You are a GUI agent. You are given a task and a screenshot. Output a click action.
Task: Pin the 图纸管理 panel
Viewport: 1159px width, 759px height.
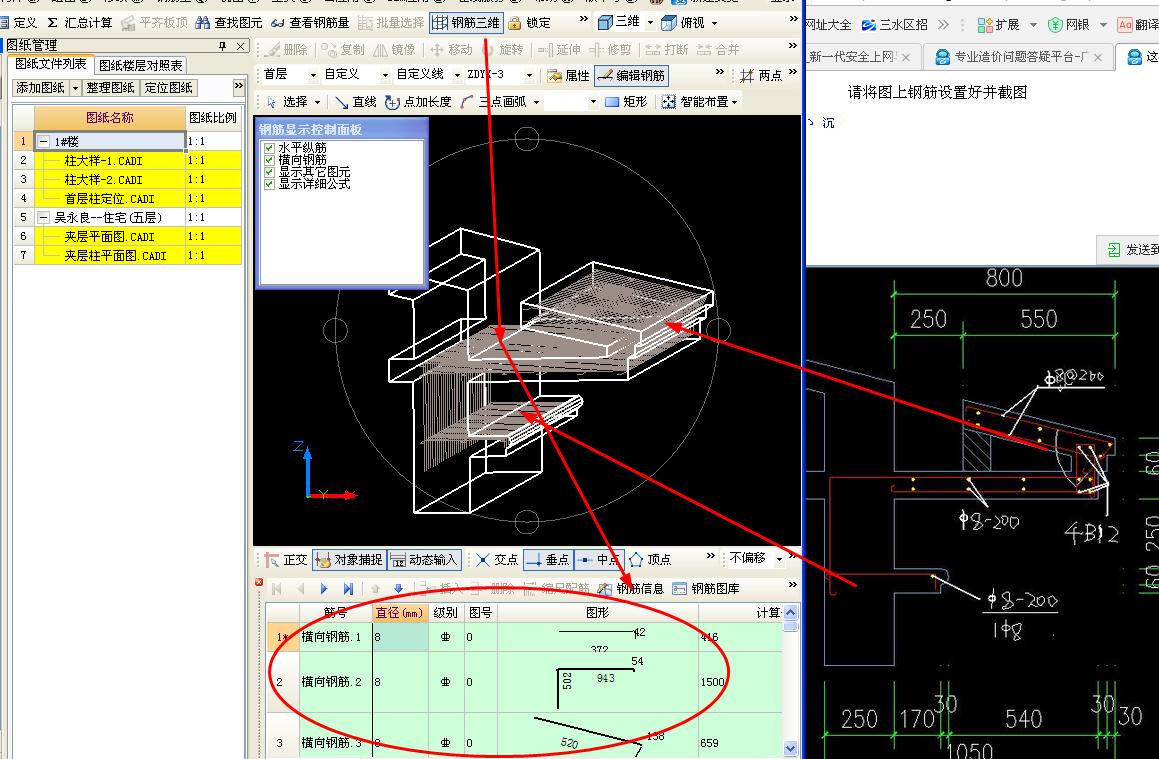point(222,46)
